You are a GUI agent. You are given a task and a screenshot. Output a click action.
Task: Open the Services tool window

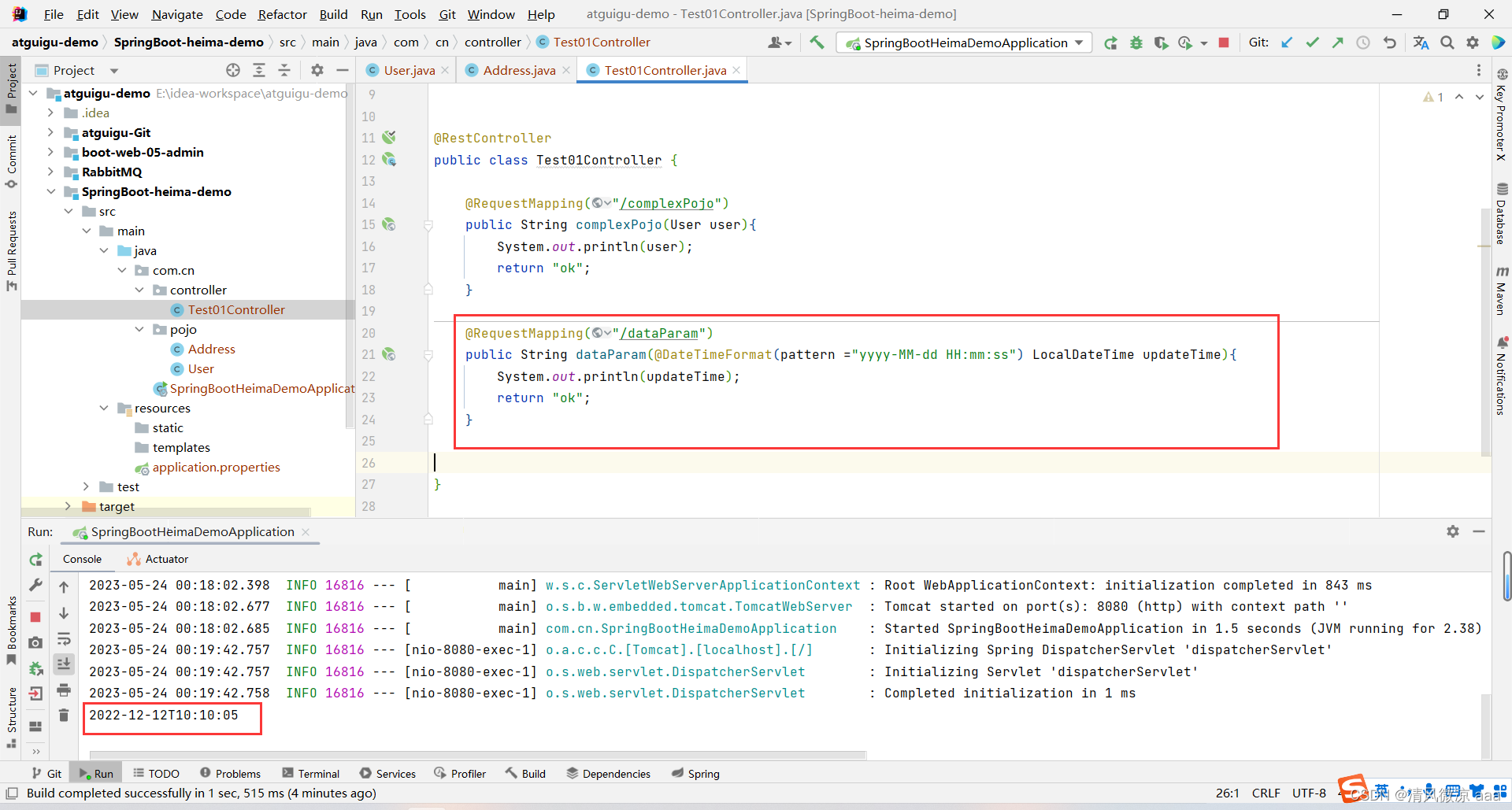point(387,774)
